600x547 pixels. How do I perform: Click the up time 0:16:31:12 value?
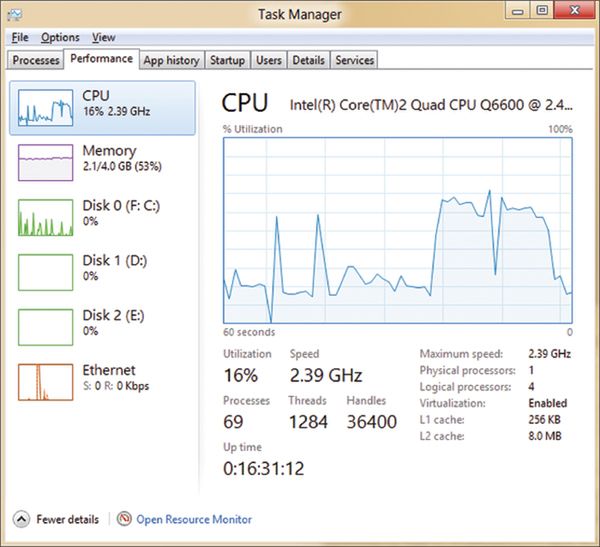click(x=264, y=469)
